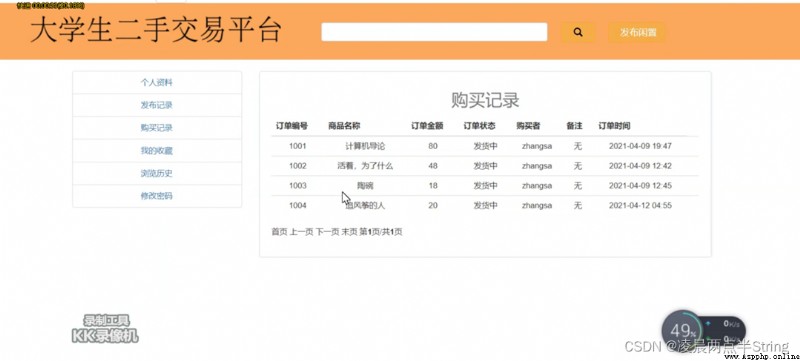Click the 订单金额 column header
Viewport: 800px width, 361px height.
[x=427, y=126]
